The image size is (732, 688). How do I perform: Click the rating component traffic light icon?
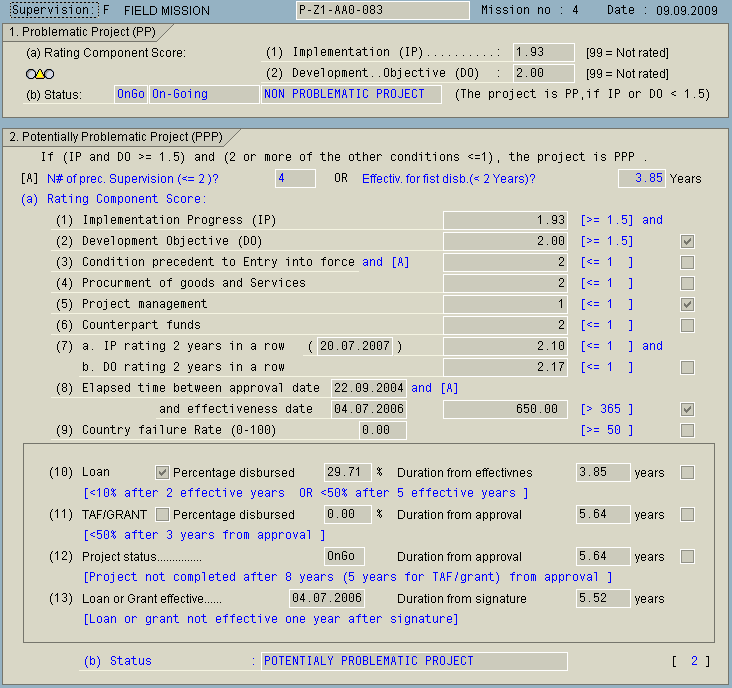(x=40, y=74)
